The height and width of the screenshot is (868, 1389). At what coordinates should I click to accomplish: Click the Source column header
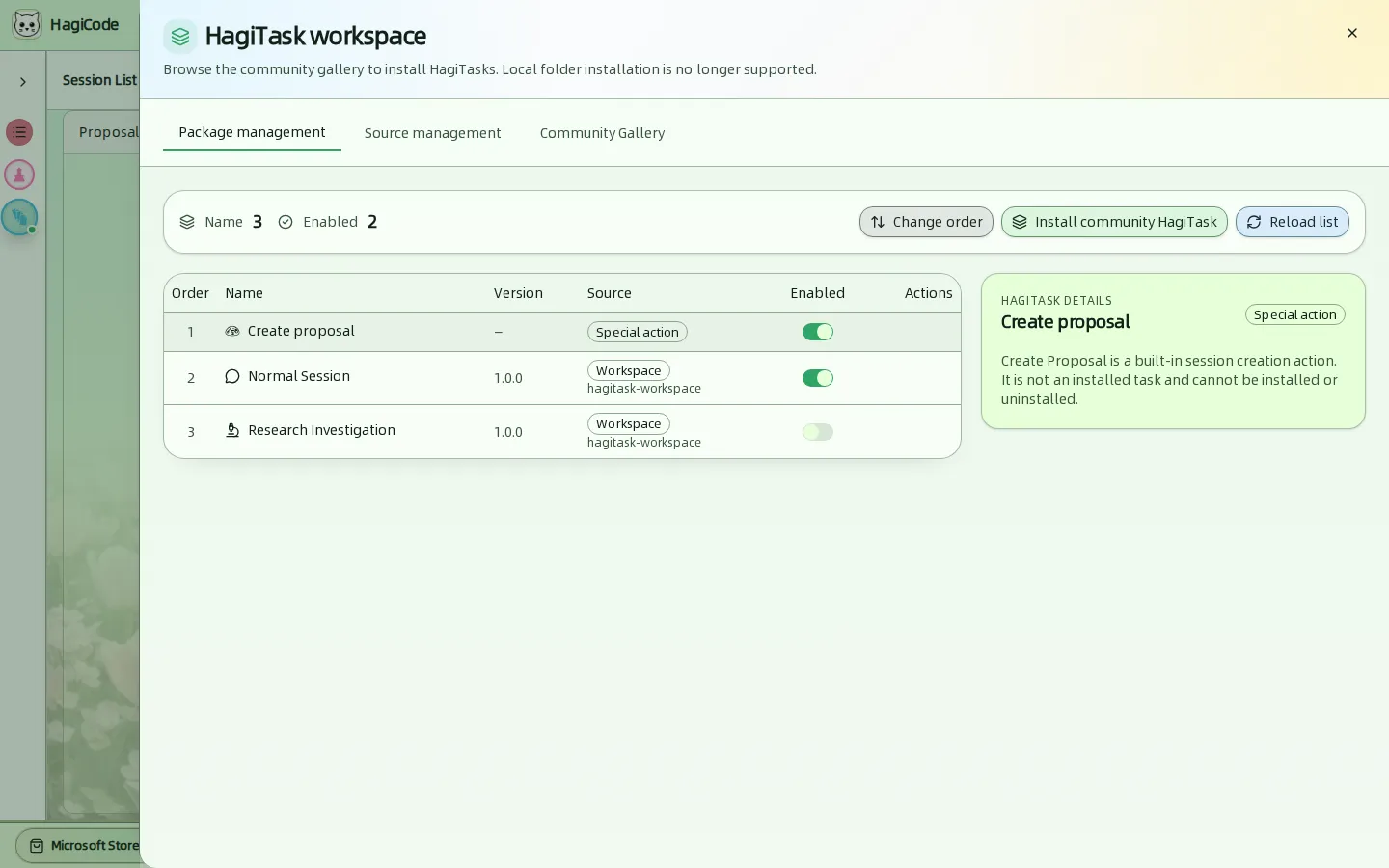pyautogui.click(x=610, y=293)
